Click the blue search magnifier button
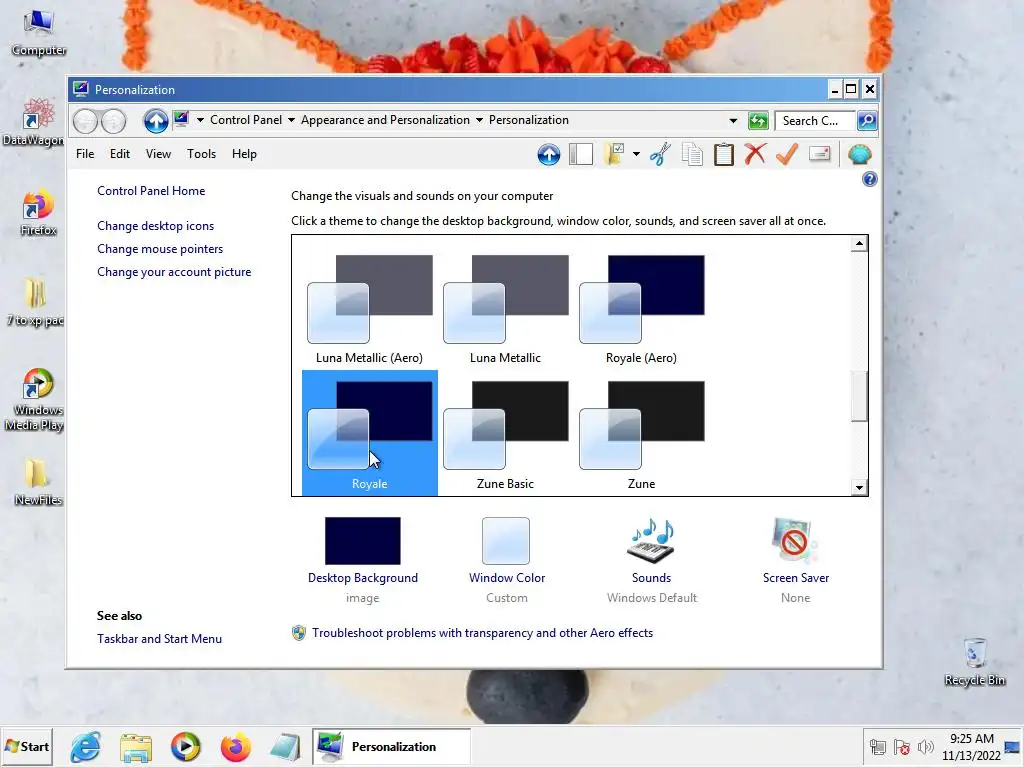 click(x=867, y=120)
